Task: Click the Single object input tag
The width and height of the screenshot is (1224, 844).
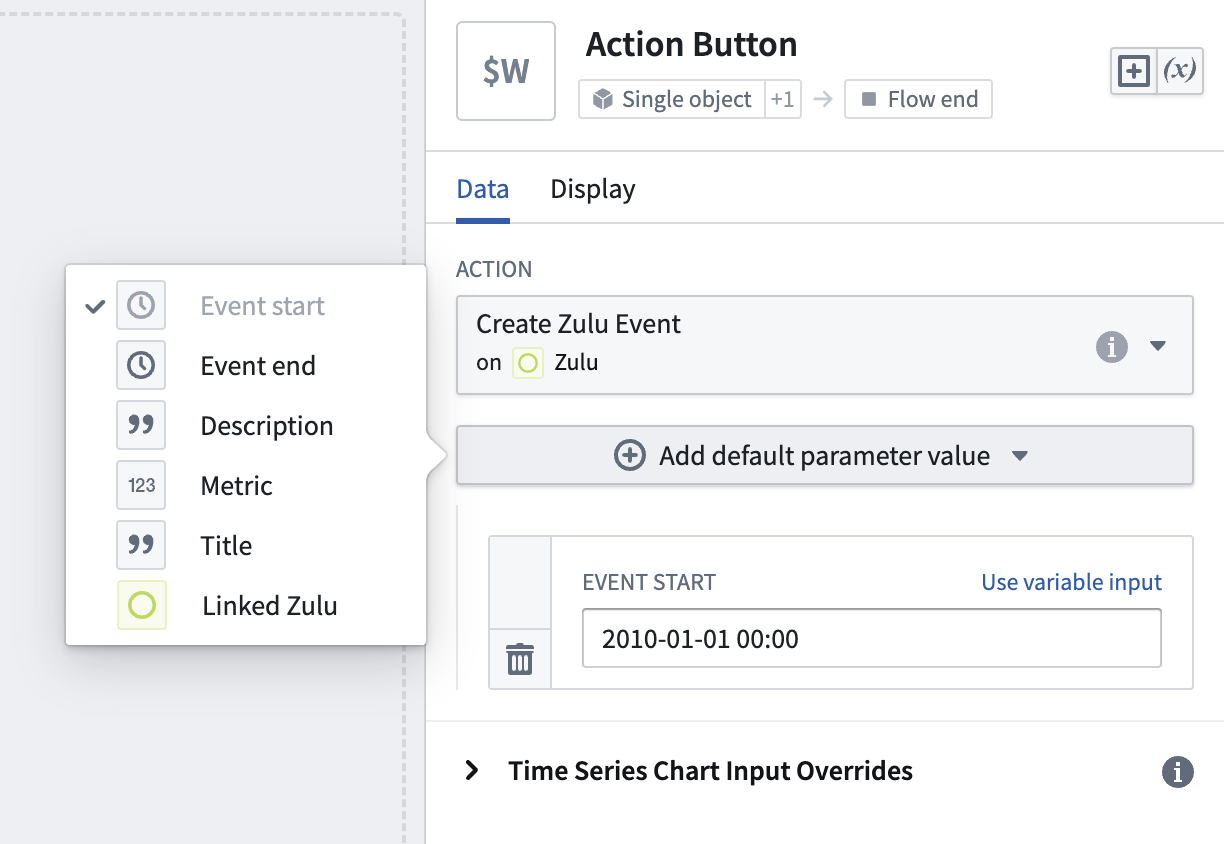Action: click(672, 100)
